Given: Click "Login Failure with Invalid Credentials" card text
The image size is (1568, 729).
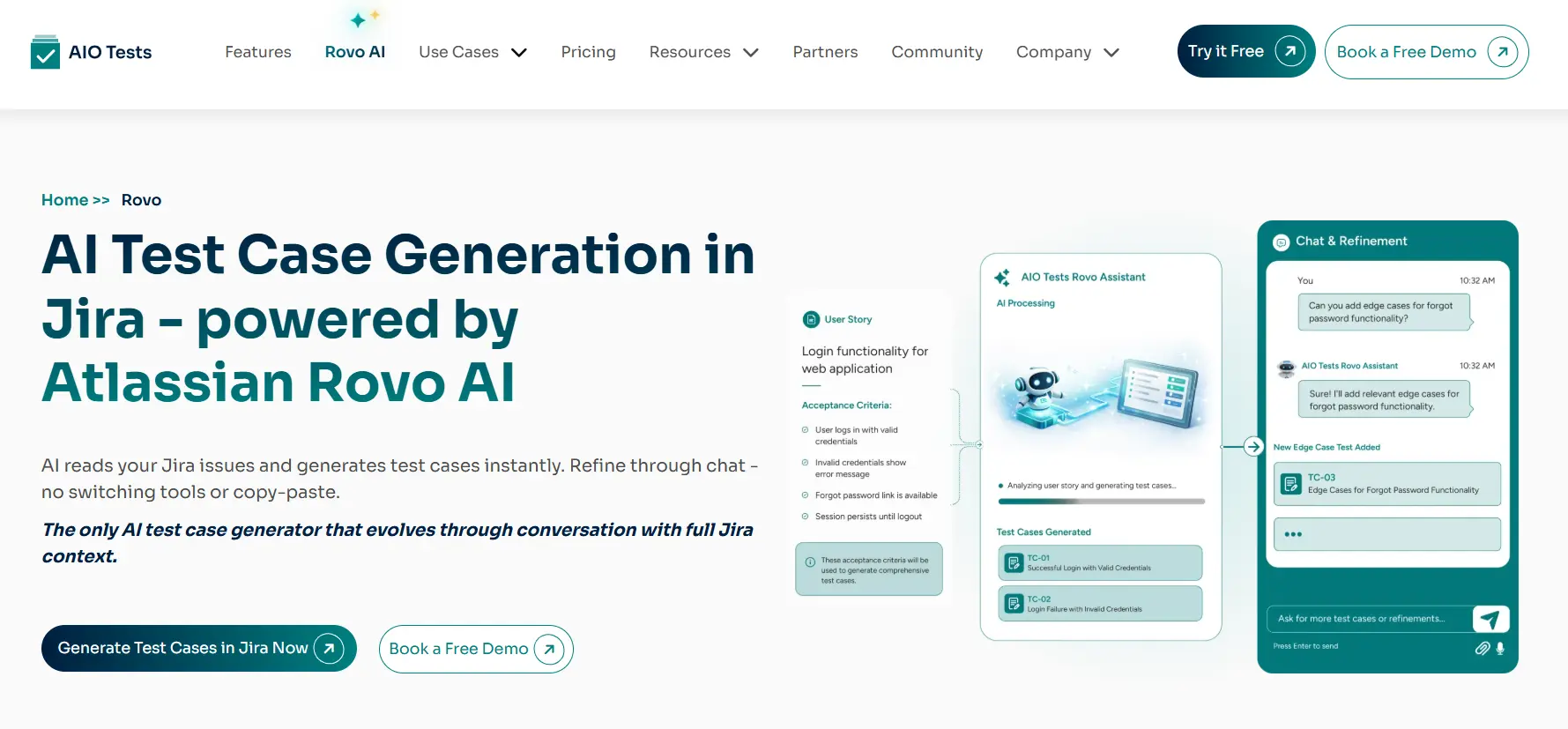Looking at the screenshot, I should click(x=1084, y=609).
